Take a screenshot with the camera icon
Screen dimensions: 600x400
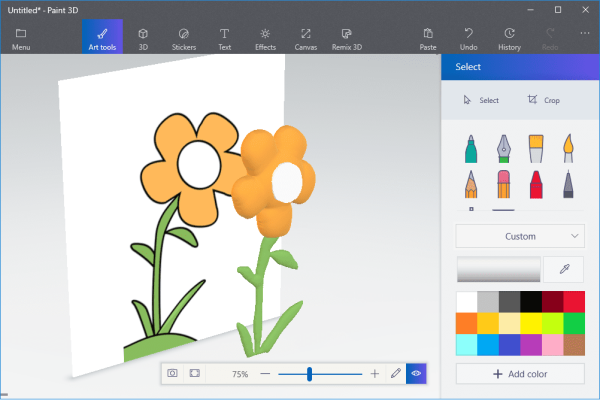coord(172,373)
